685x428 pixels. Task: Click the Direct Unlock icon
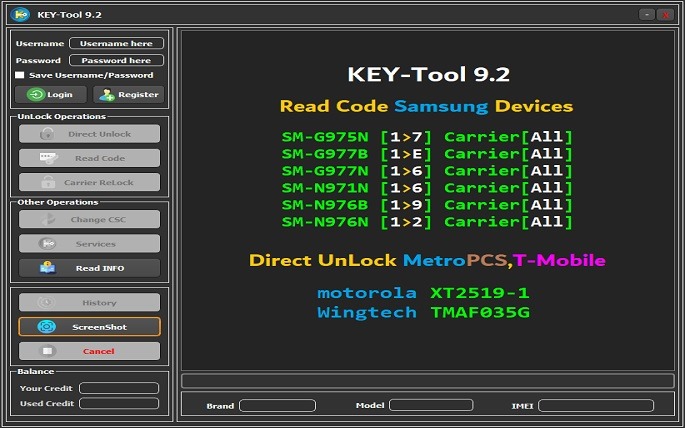46,133
